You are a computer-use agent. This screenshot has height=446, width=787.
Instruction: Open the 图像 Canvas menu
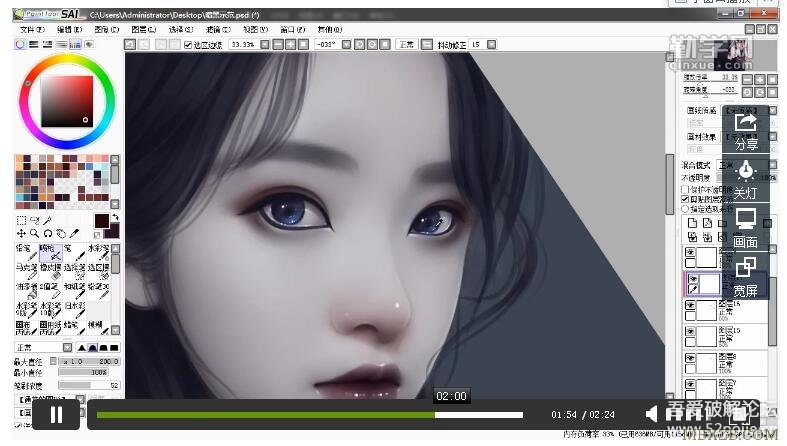coord(107,30)
